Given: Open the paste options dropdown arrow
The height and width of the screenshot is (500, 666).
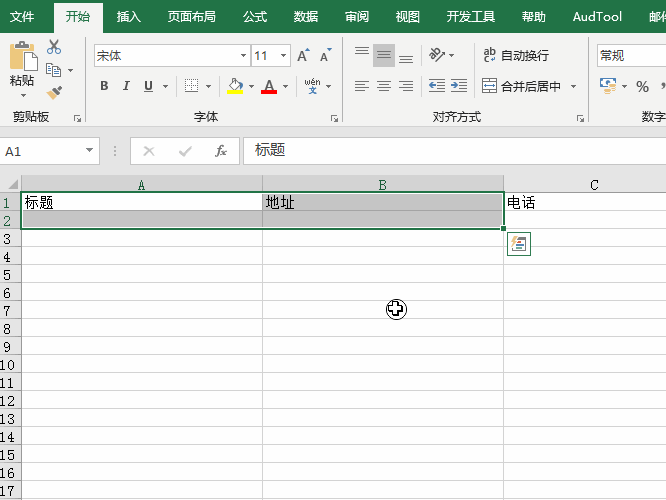Looking at the screenshot, I should pos(23,95).
